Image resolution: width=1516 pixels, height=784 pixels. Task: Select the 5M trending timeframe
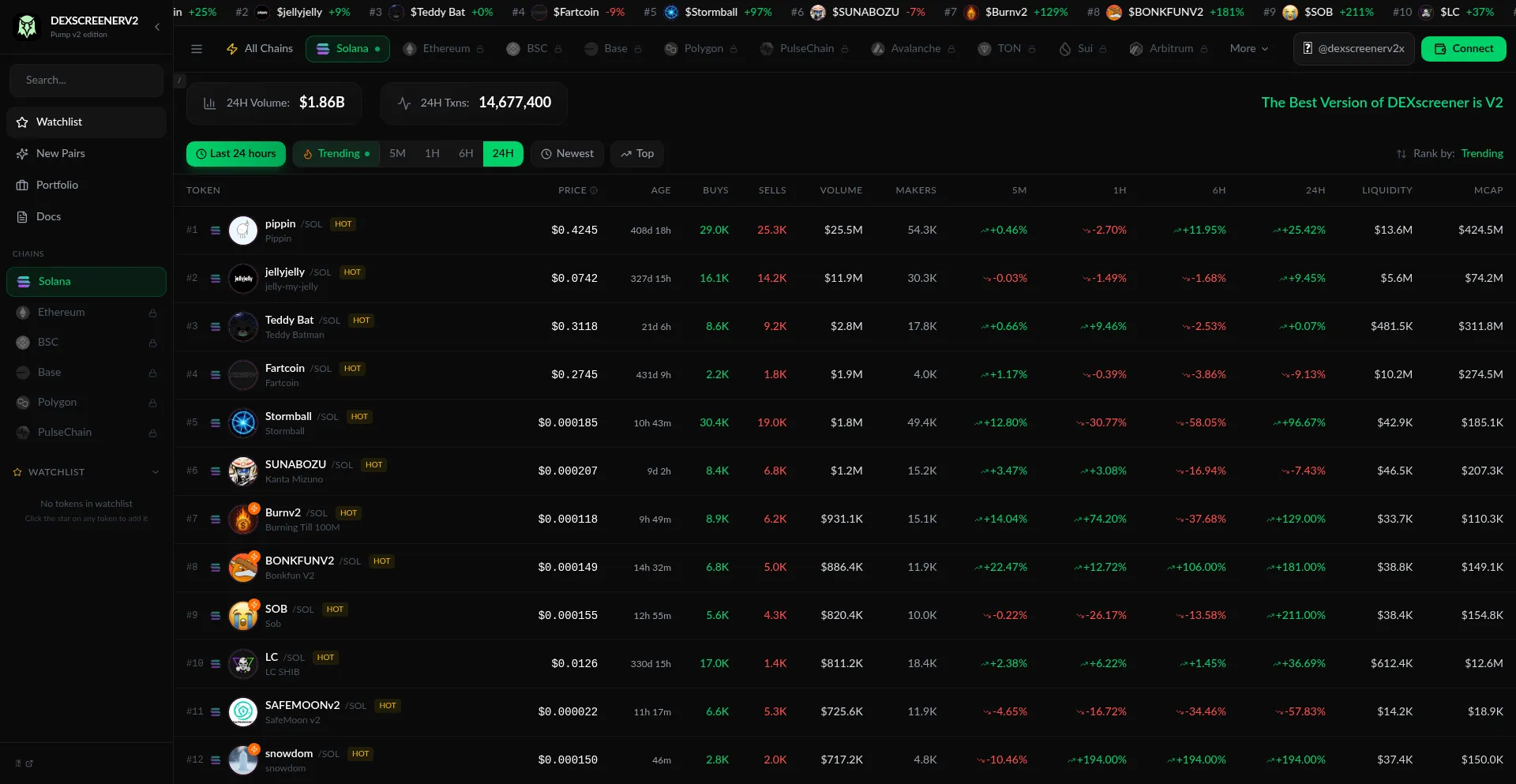click(x=397, y=154)
